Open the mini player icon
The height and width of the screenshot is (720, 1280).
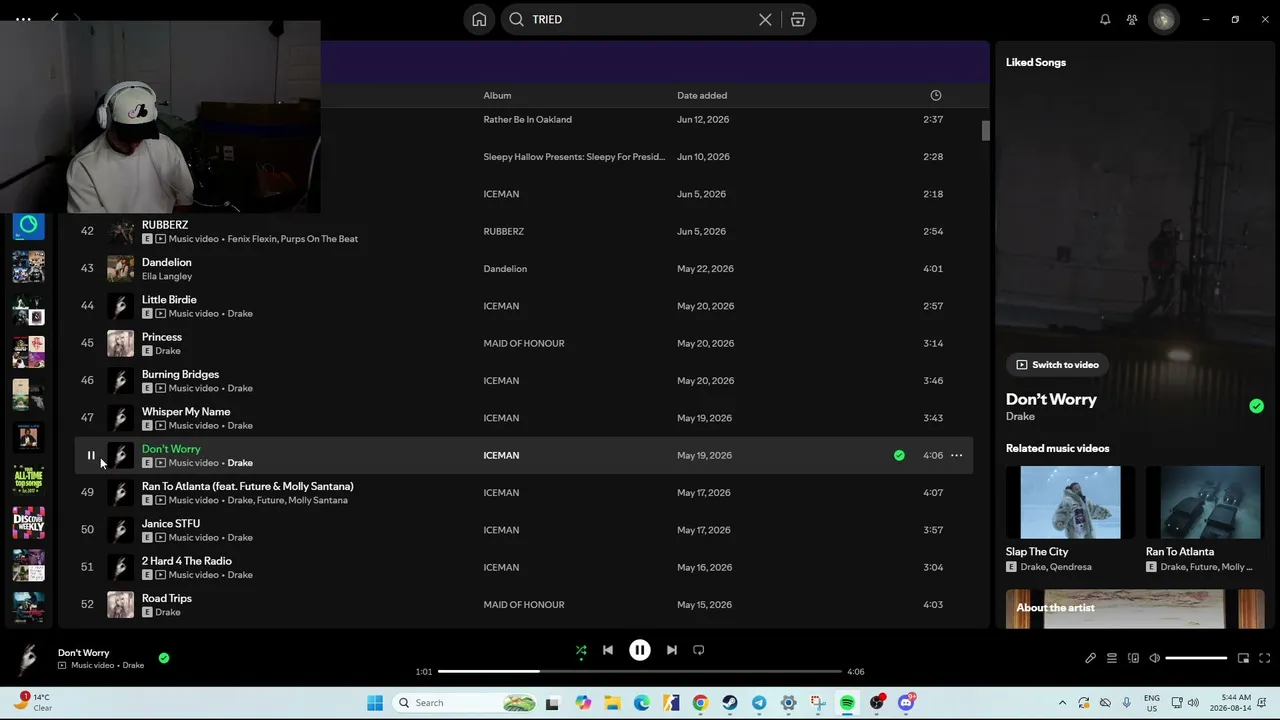[x=1243, y=658]
